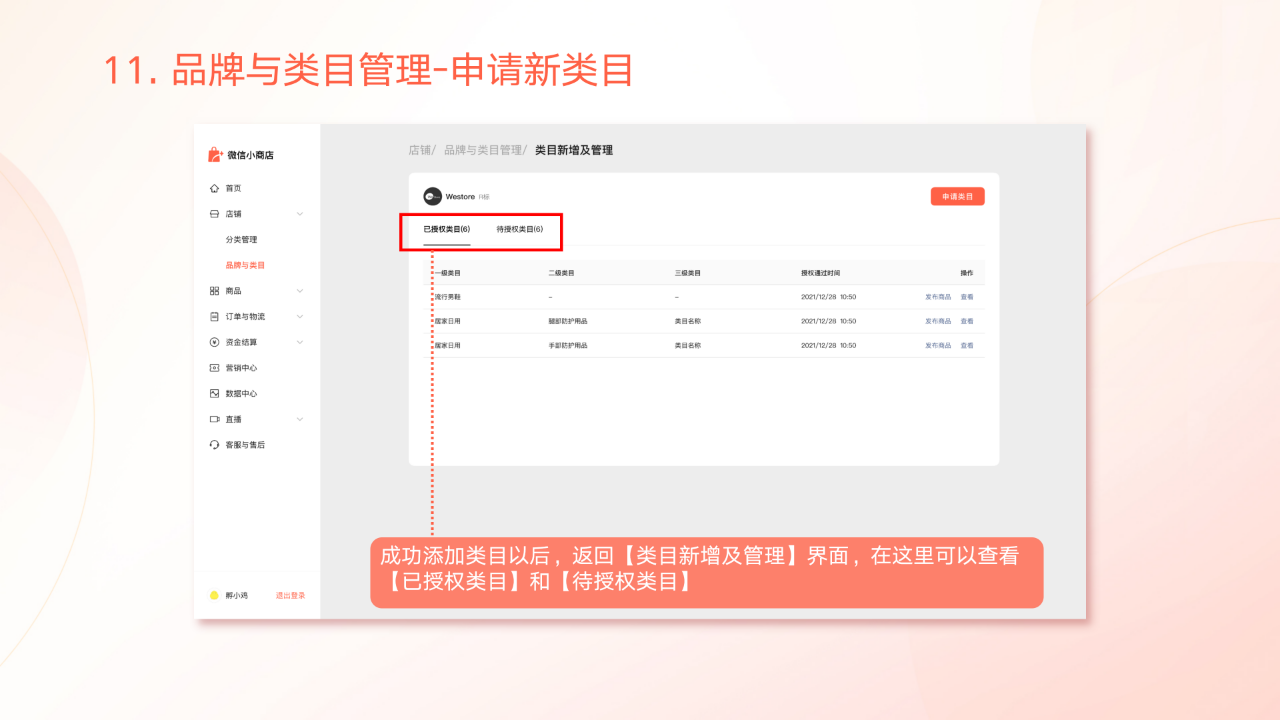Click the 首页 home icon
Viewport: 1280px width, 720px height.
(214, 188)
